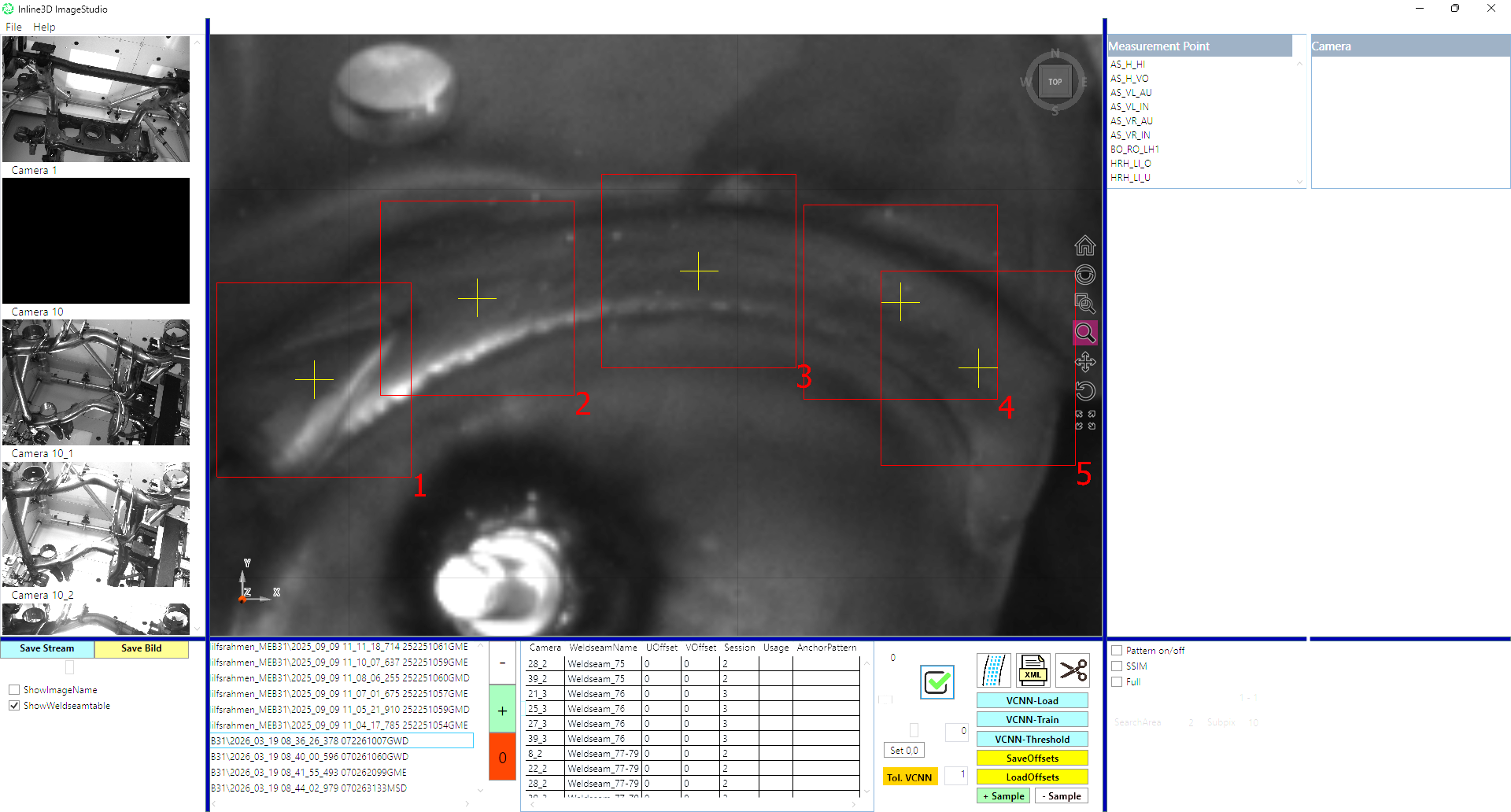The width and height of the screenshot is (1511, 812).
Task: Select the pan arrows tool
Action: pyautogui.click(x=1084, y=362)
